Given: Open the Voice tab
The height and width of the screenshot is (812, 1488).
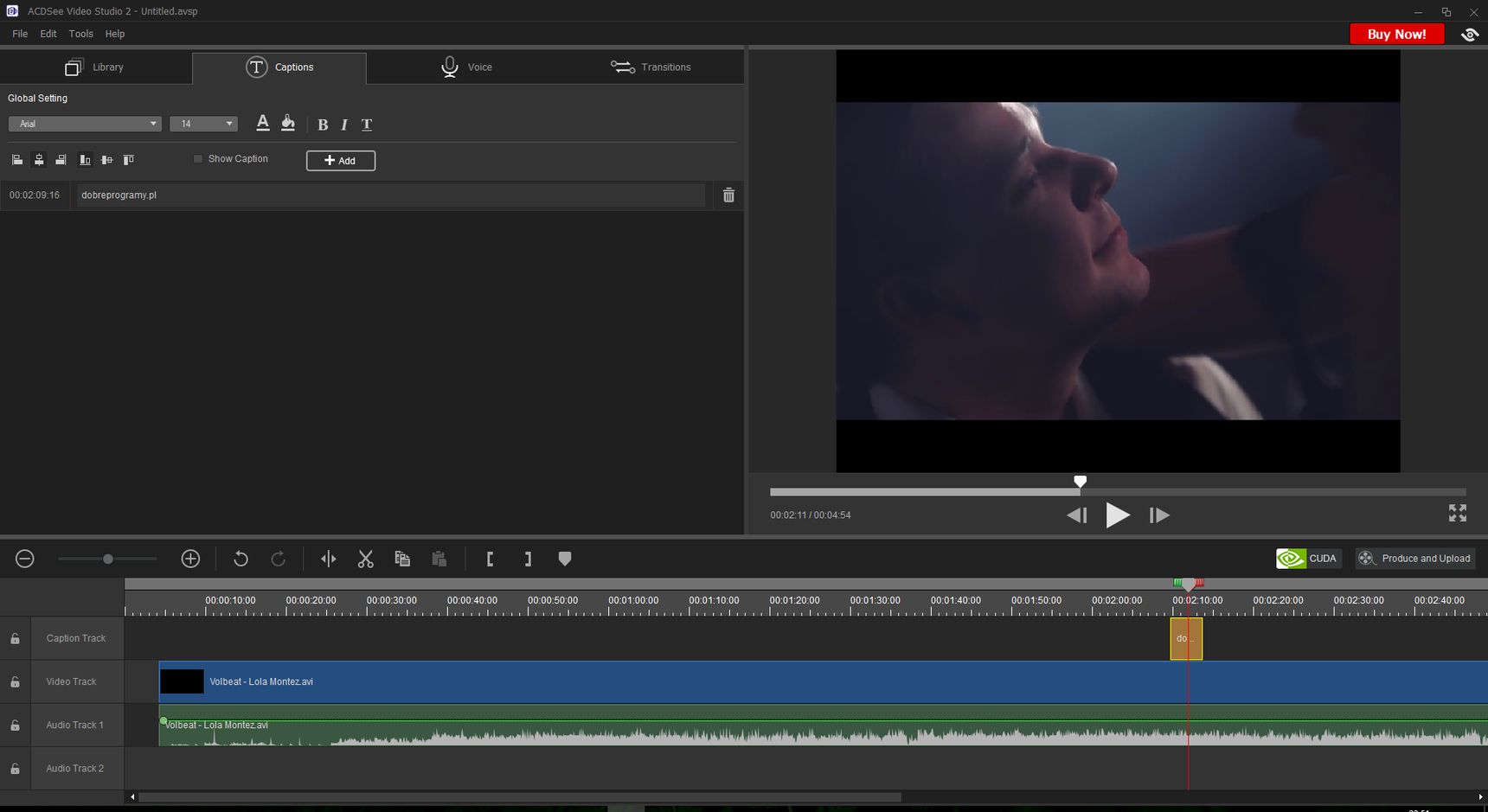Looking at the screenshot, I should click(x=466, y=67).
